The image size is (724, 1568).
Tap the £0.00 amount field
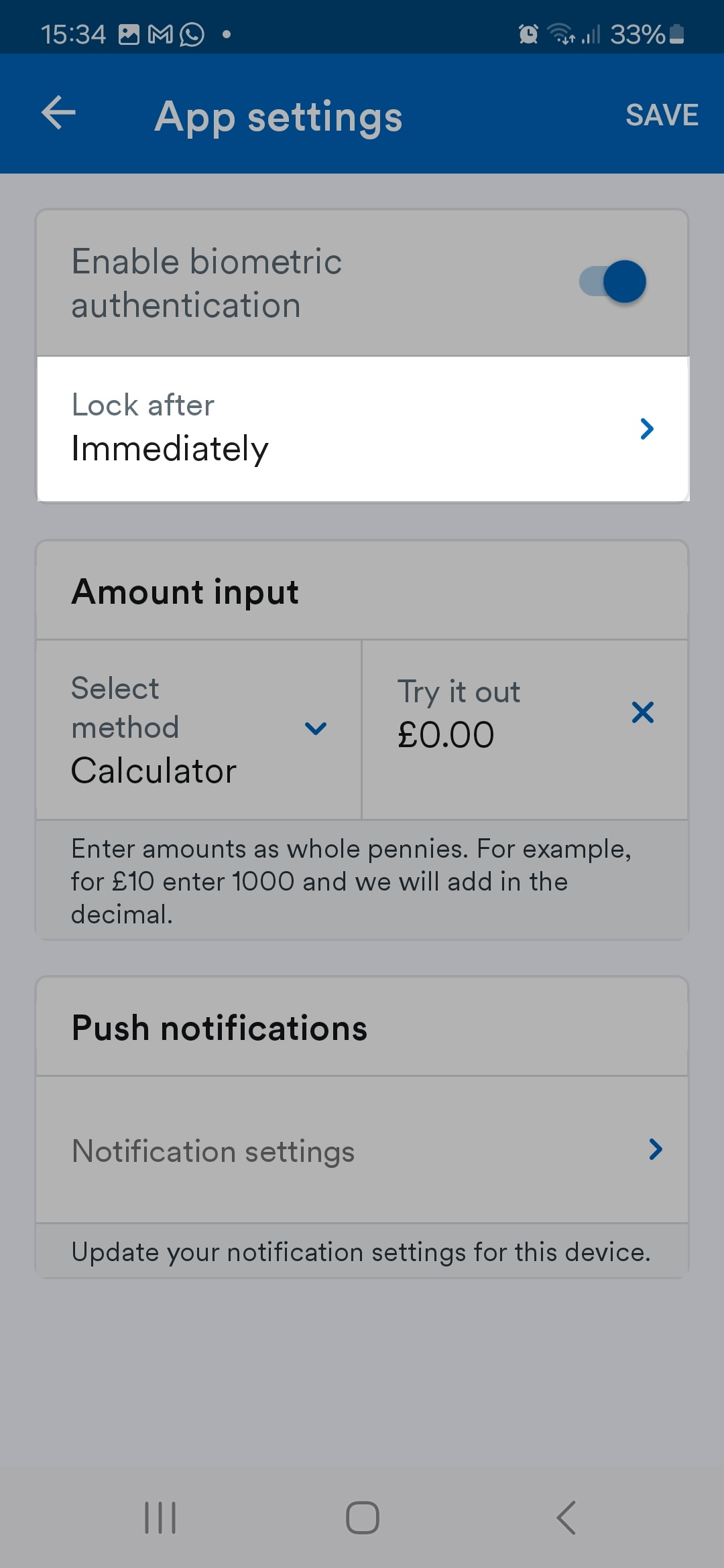tap(446, 735)
